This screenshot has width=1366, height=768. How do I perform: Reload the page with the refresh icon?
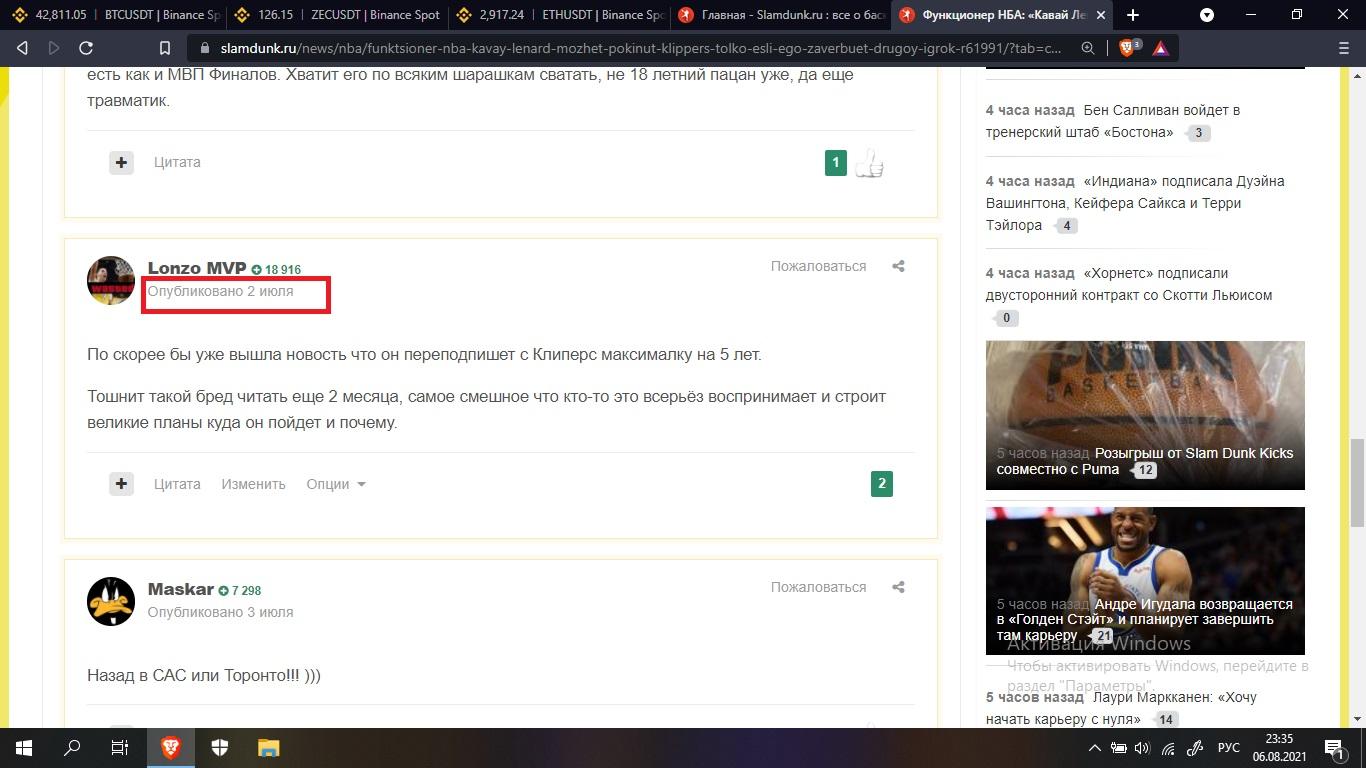[86, 48]
